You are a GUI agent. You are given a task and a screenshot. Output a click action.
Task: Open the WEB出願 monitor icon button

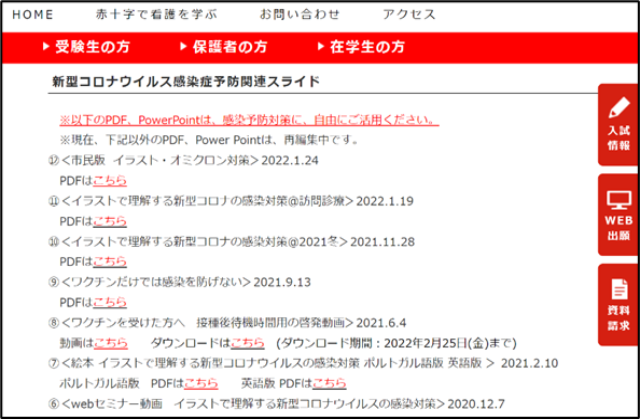click(618, 214)
